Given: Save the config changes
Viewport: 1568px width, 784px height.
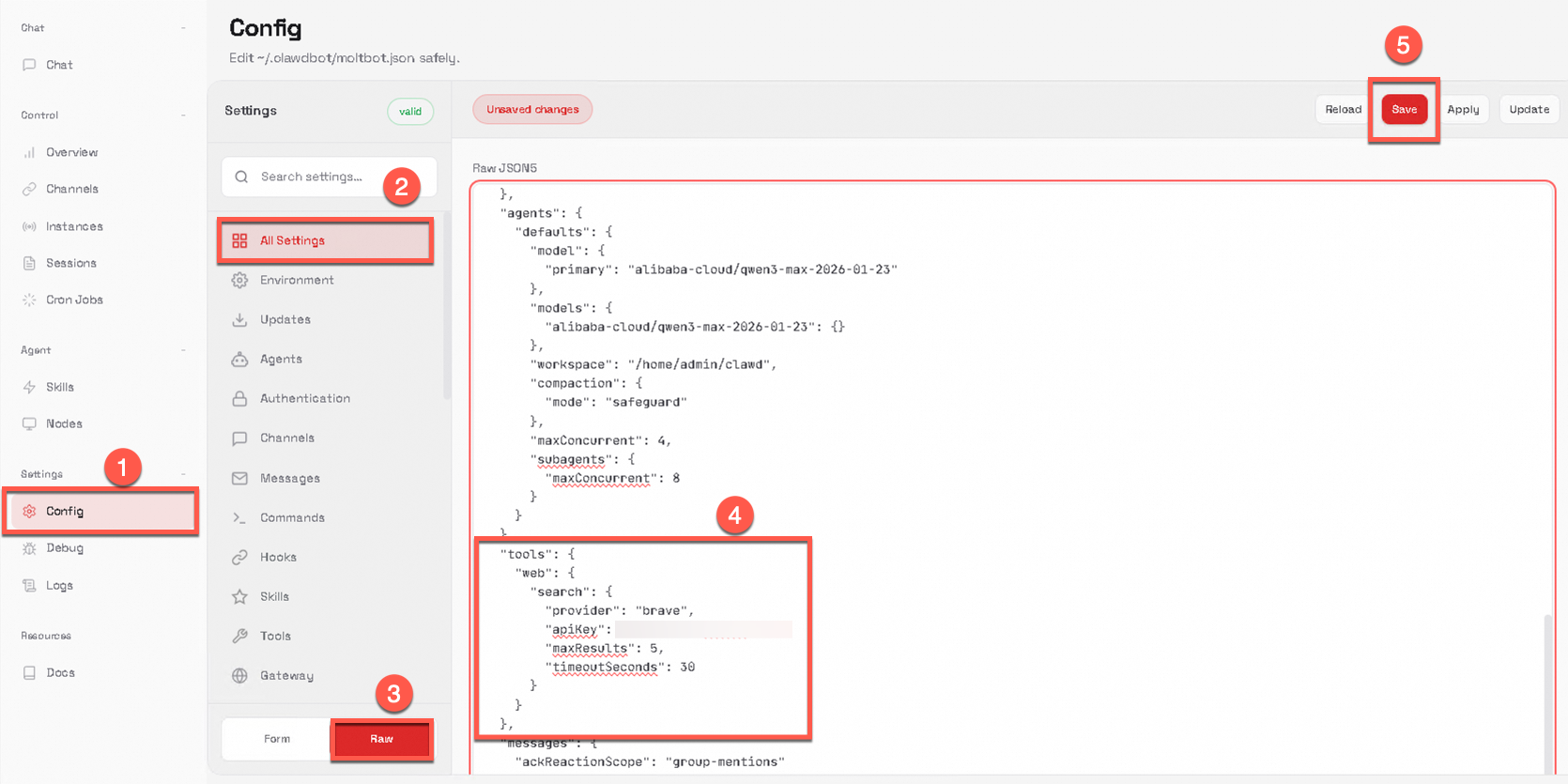Looking at the screenshot, I should tap(1404, 109).
